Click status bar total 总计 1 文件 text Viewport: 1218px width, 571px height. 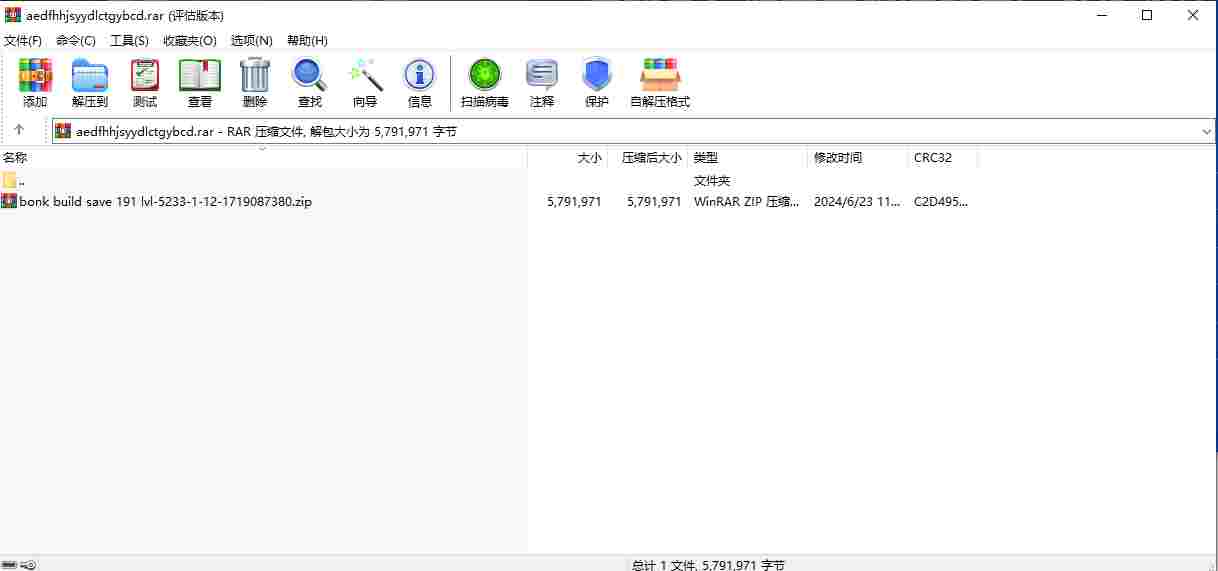click(x=708, y=565)
